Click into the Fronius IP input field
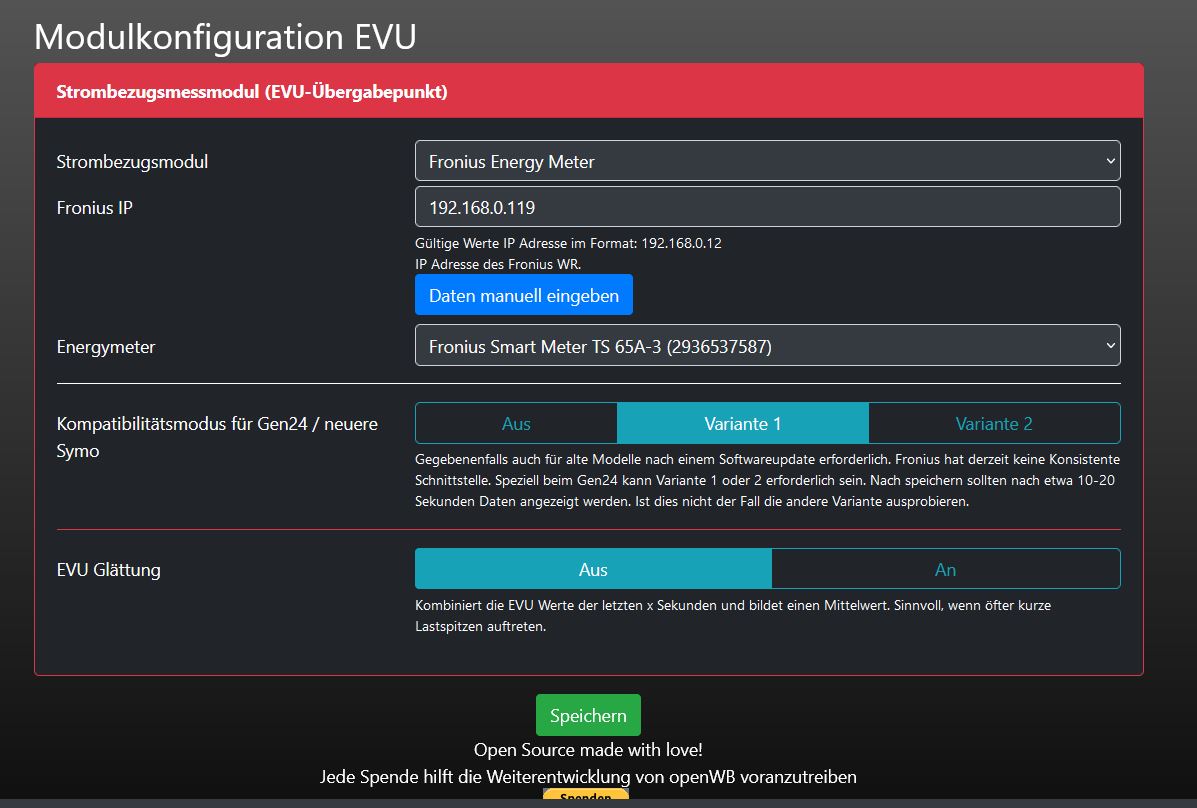 [767, 207]
